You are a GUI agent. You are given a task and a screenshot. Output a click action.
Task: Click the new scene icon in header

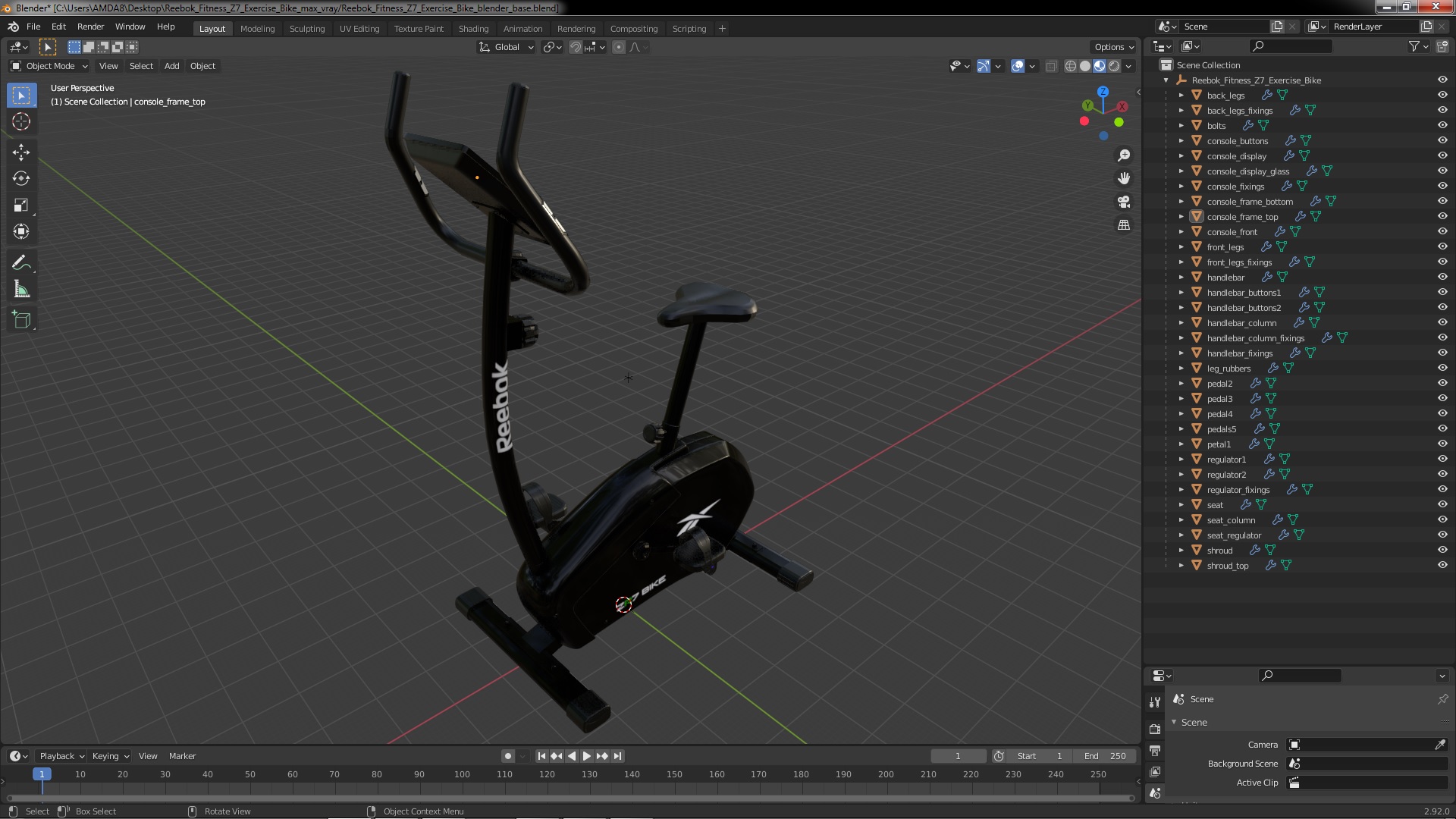click(x=1278, y=27)
